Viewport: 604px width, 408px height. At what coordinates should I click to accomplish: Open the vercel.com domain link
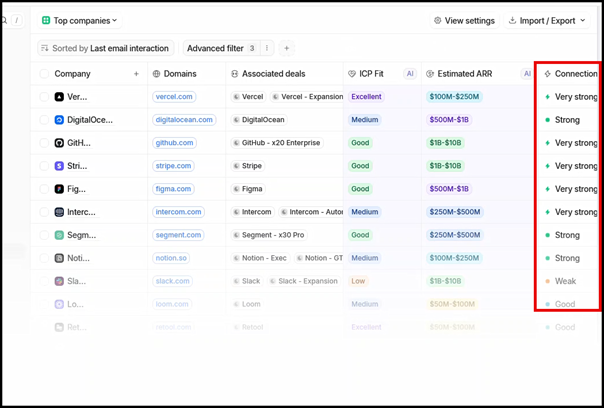point(174,97)
